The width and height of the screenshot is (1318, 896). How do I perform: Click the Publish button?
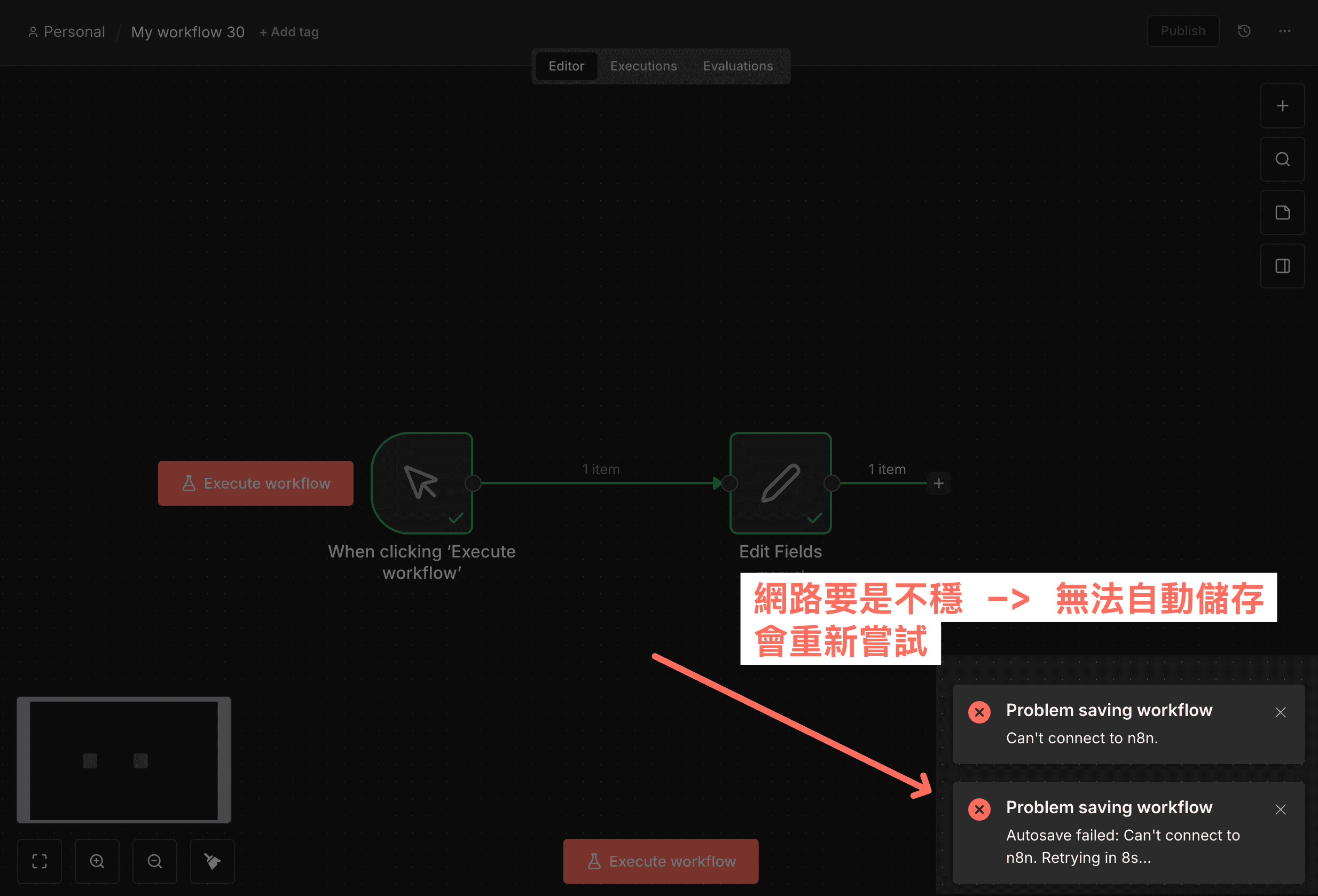click(1183, 30)
